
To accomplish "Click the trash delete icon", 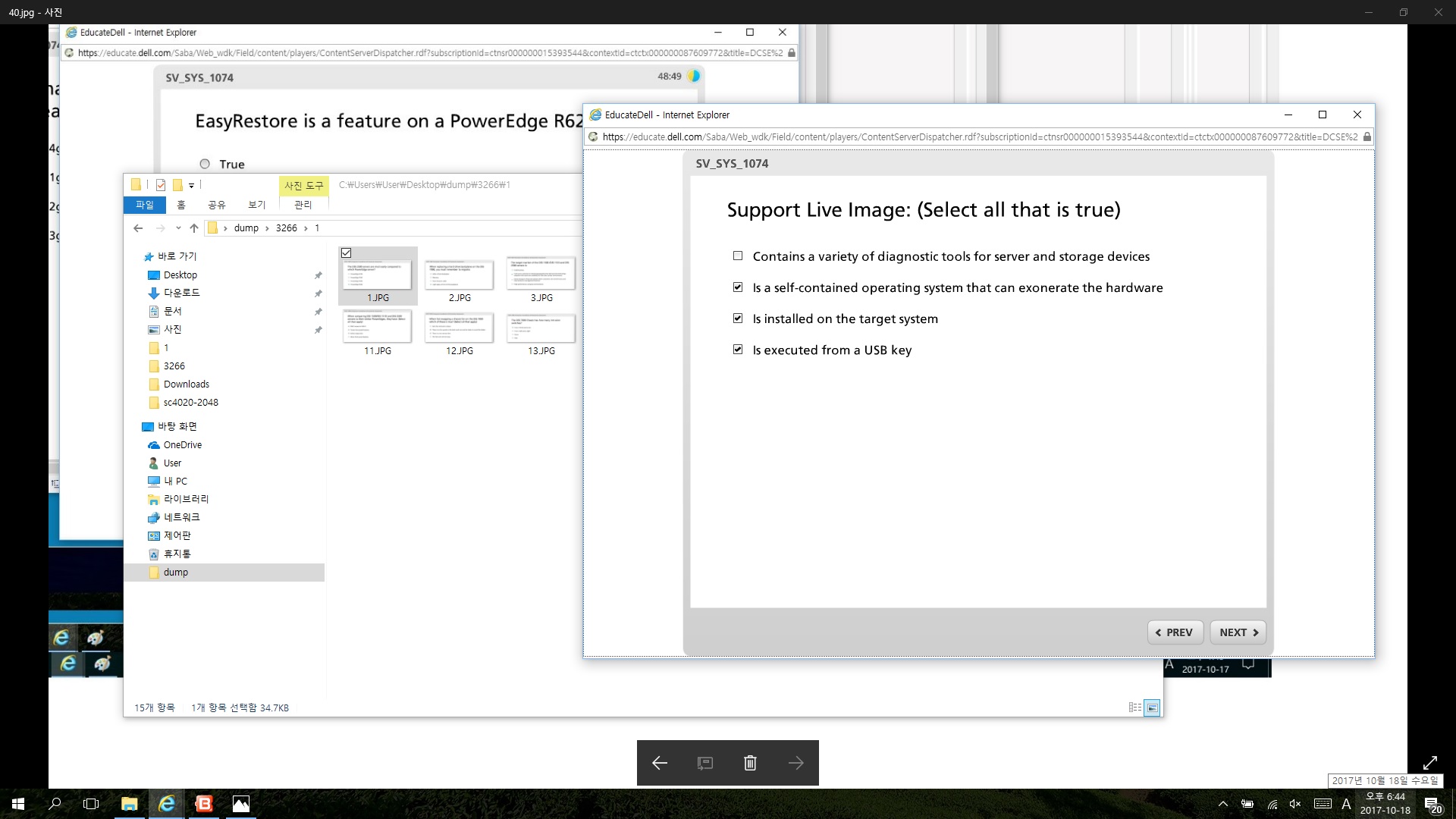I will pyautogui.click(x=750, y=763).
